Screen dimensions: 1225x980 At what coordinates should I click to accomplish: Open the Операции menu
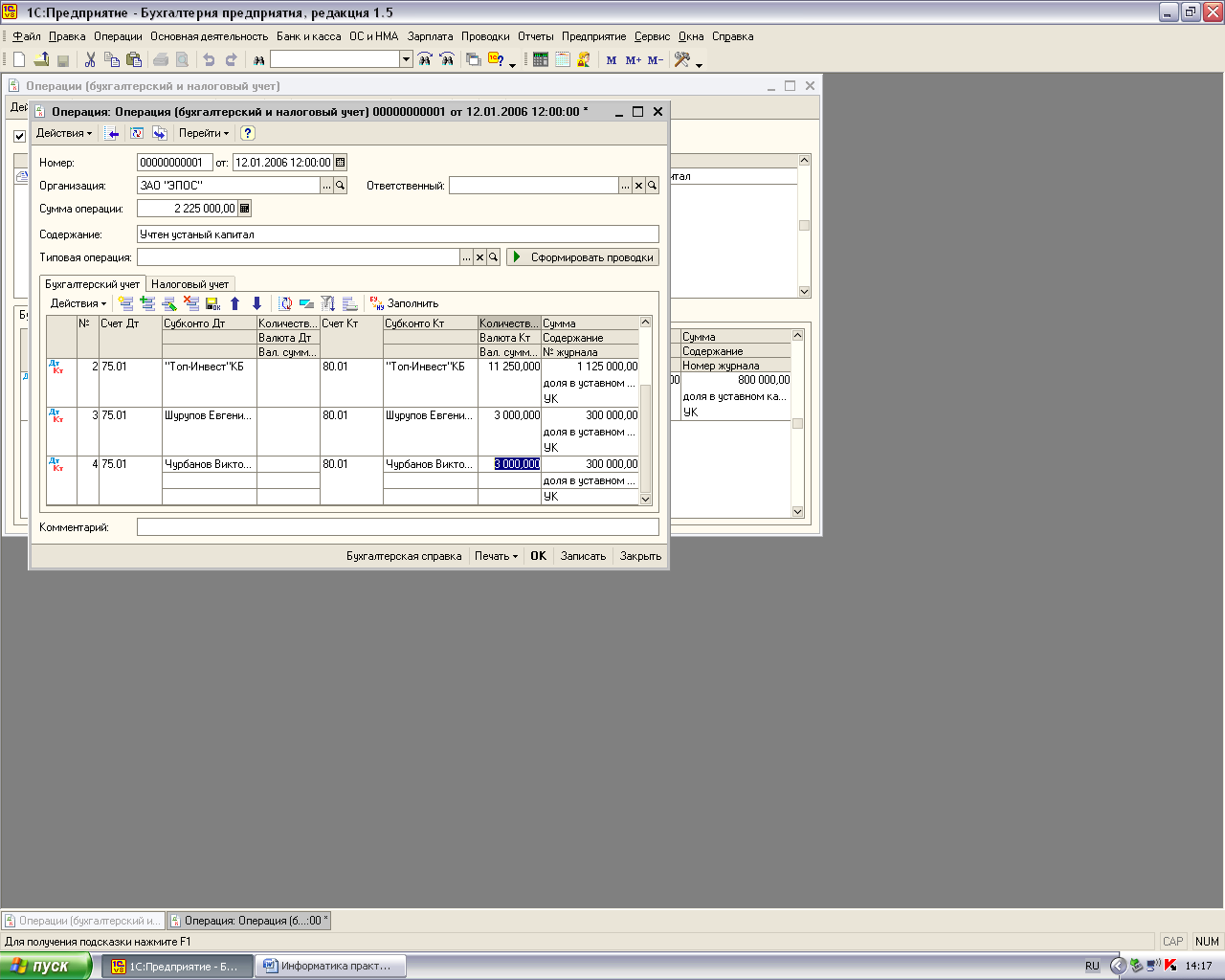[x=118, y=36]
